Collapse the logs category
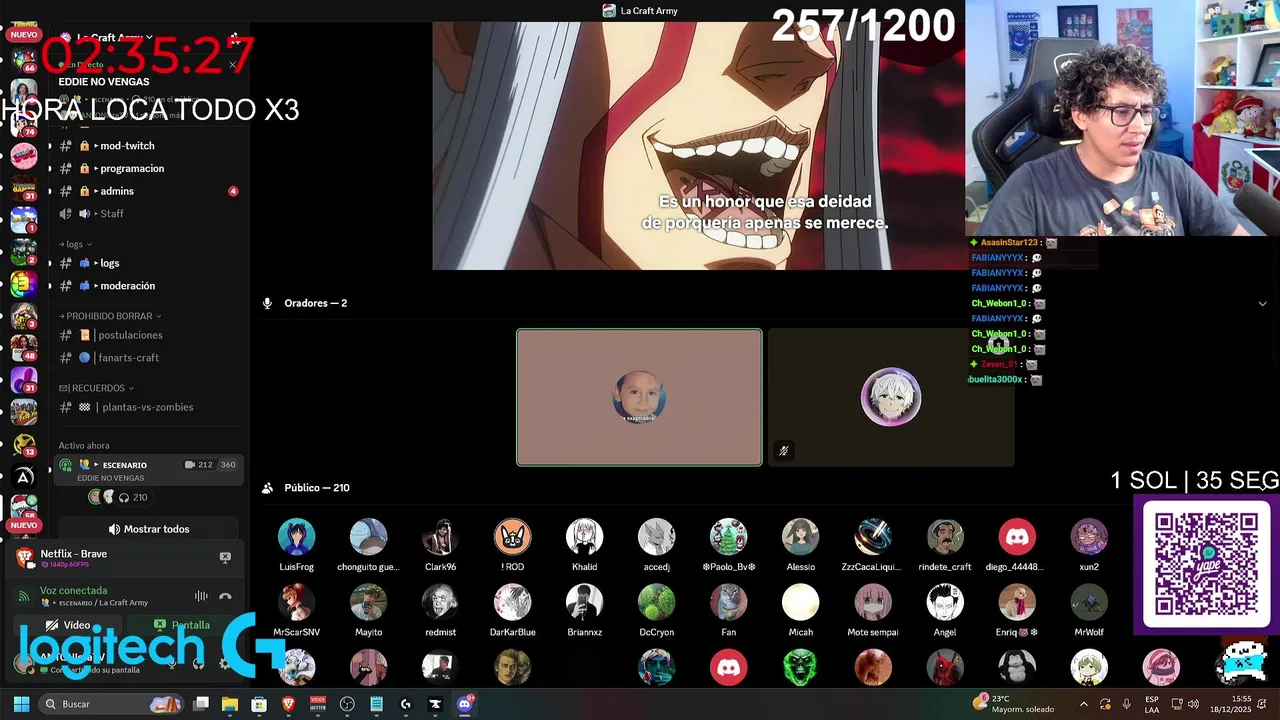 75,244
